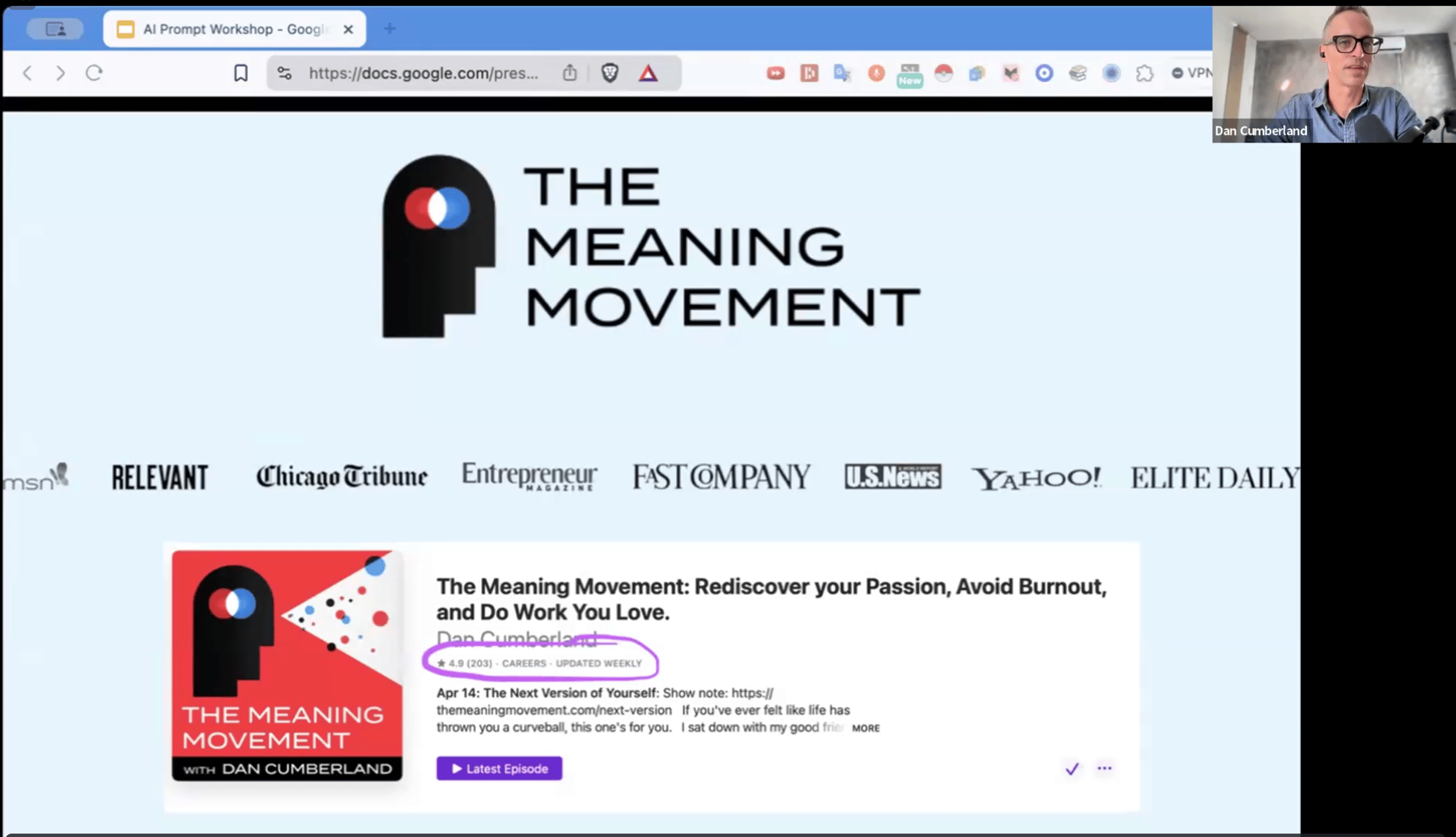Click Dan Cumberland's webcam video thumbnail
Image resolution: width=1456 pixels, height=837 pixels.
(x=1333, y=74)
